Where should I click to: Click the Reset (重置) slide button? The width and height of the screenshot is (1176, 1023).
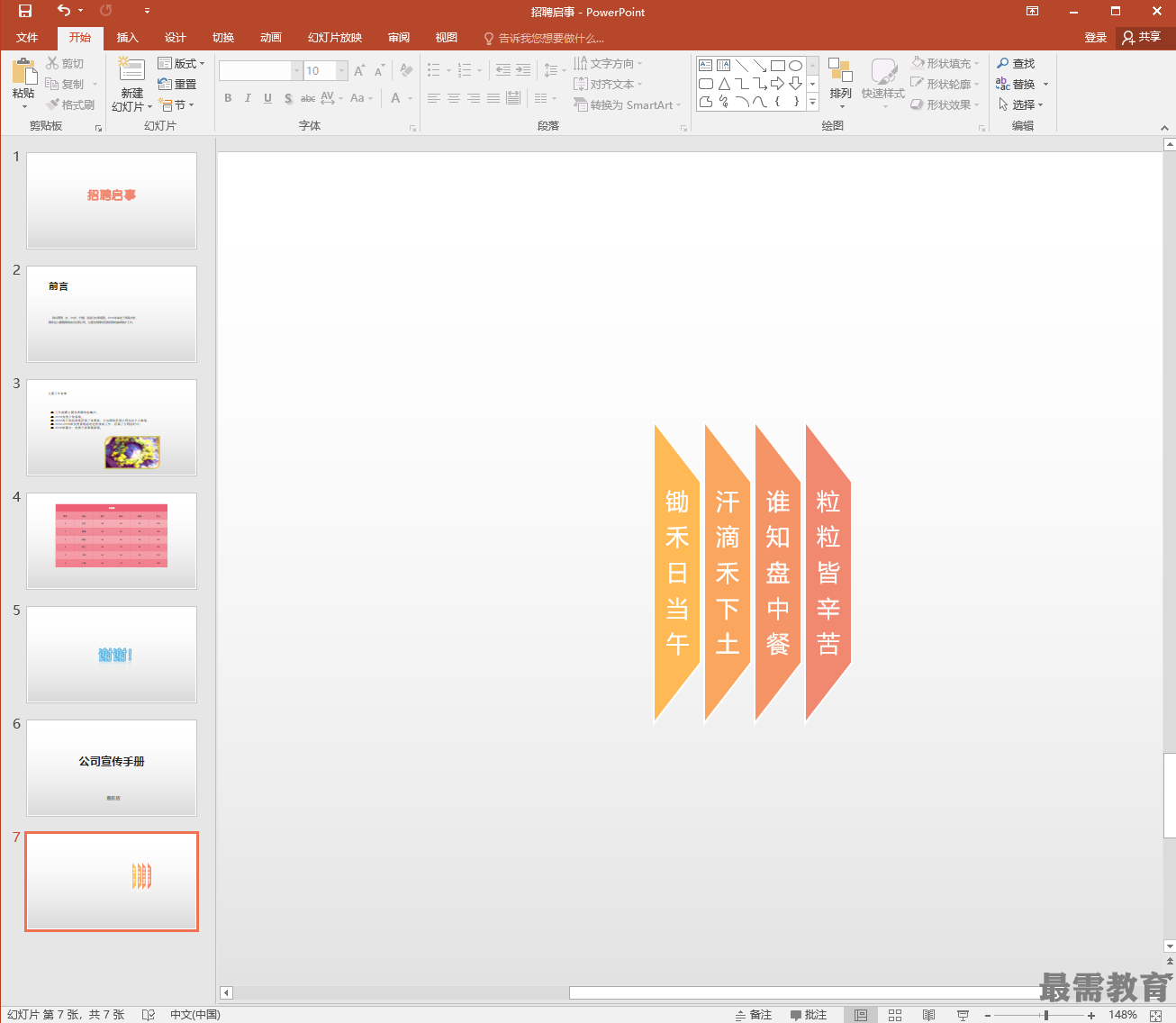click(177, 84)
